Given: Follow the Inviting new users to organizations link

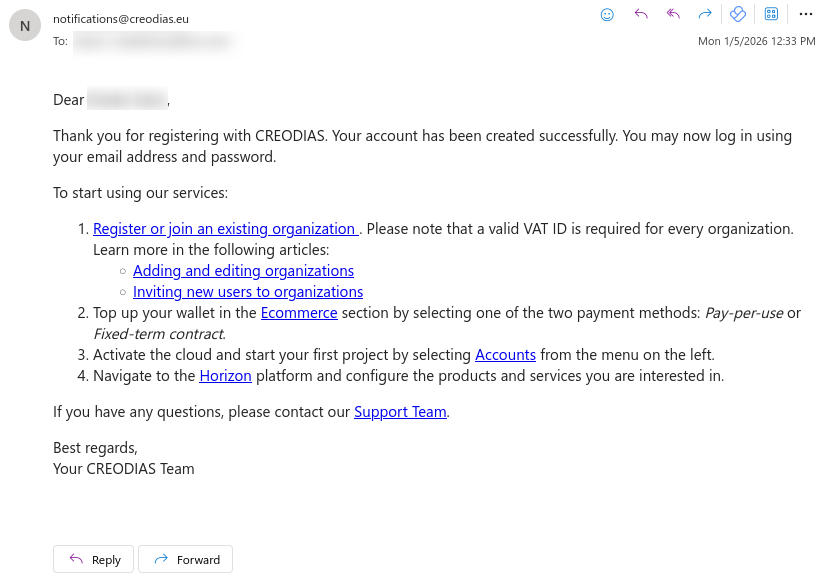Looking at the screenshot, I should point(248,292).
